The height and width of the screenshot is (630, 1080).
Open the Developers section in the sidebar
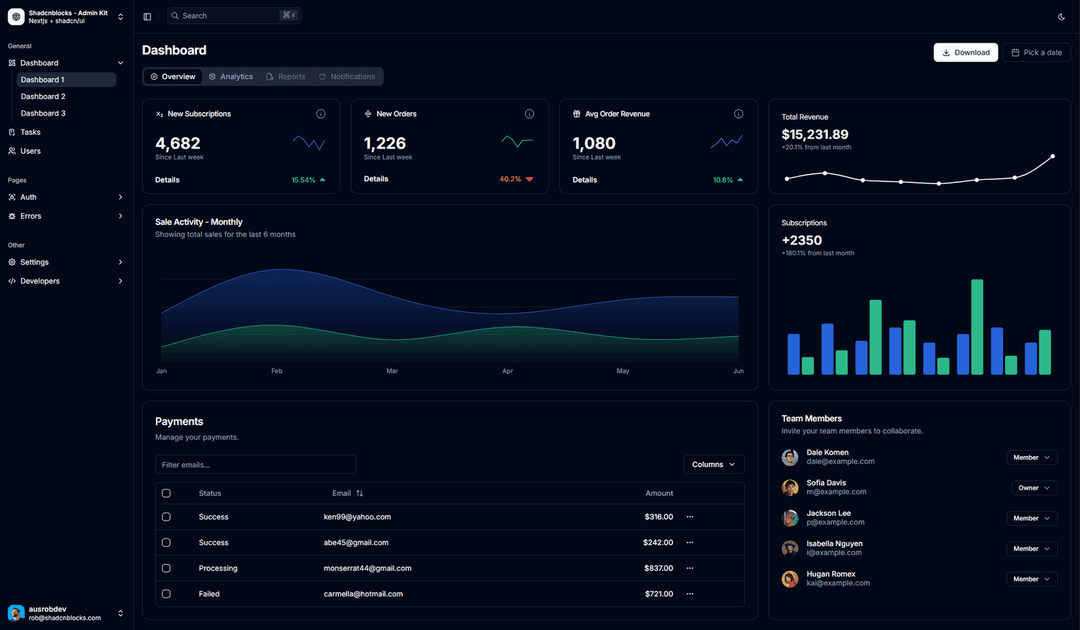(x=40, y=281)
